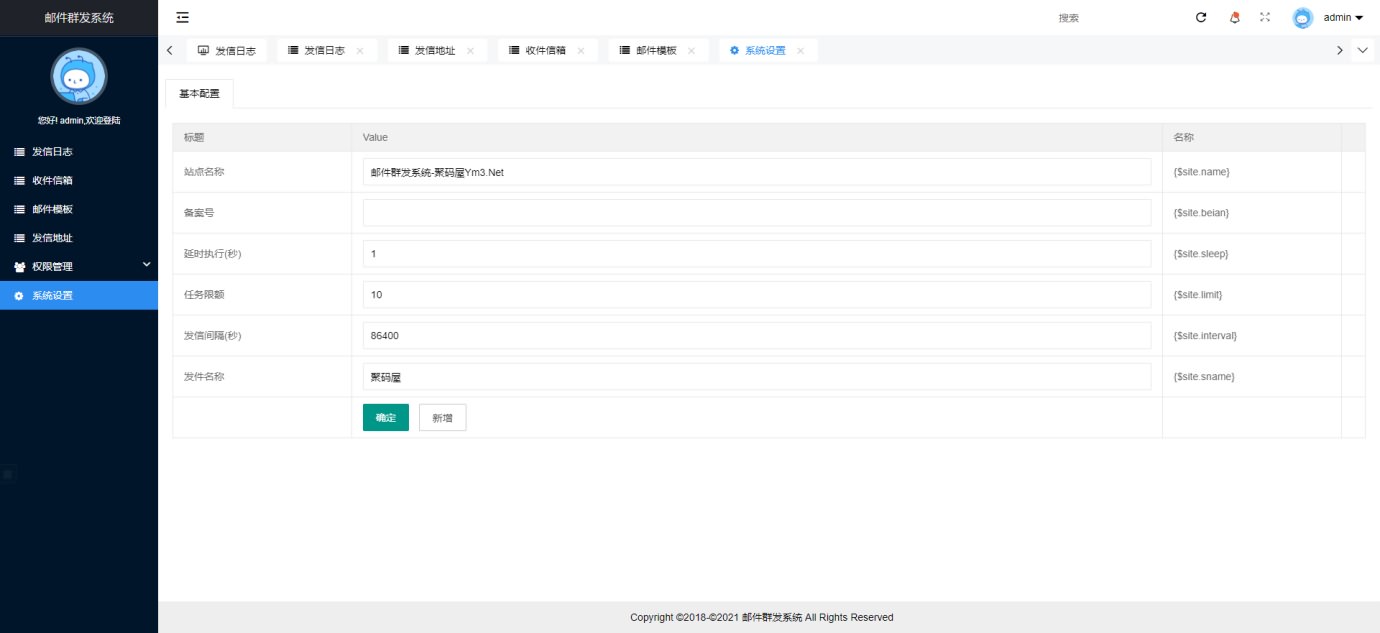Click the 发信间隔(秒) input field

tap(756, 336)
